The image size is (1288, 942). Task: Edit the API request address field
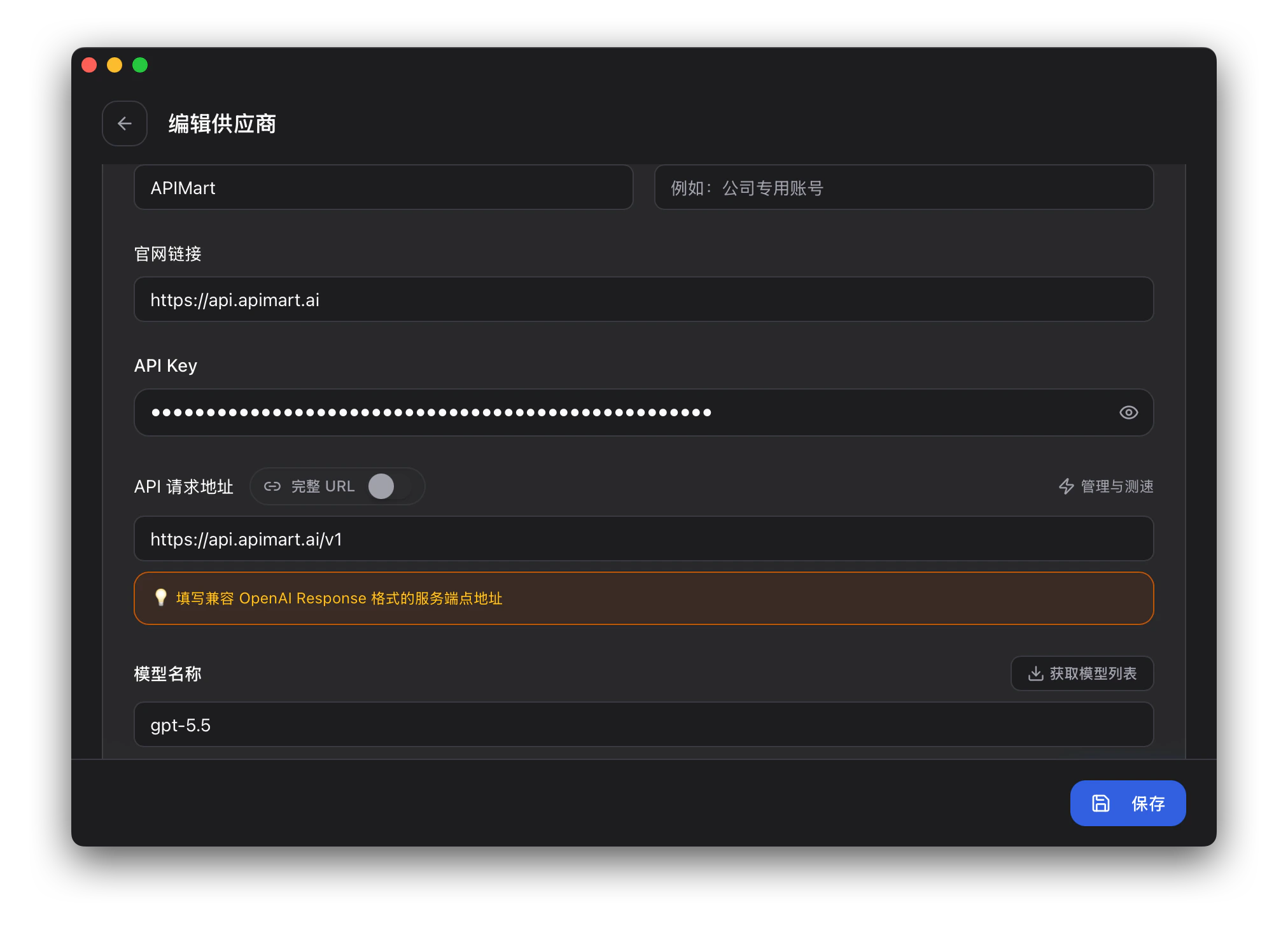(643, 538)
